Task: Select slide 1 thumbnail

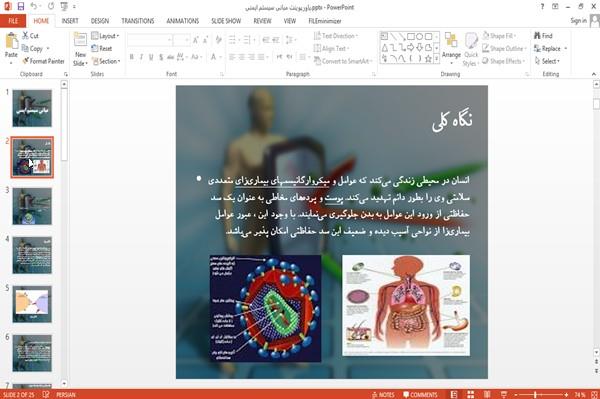Action: [x=32, y=108]
